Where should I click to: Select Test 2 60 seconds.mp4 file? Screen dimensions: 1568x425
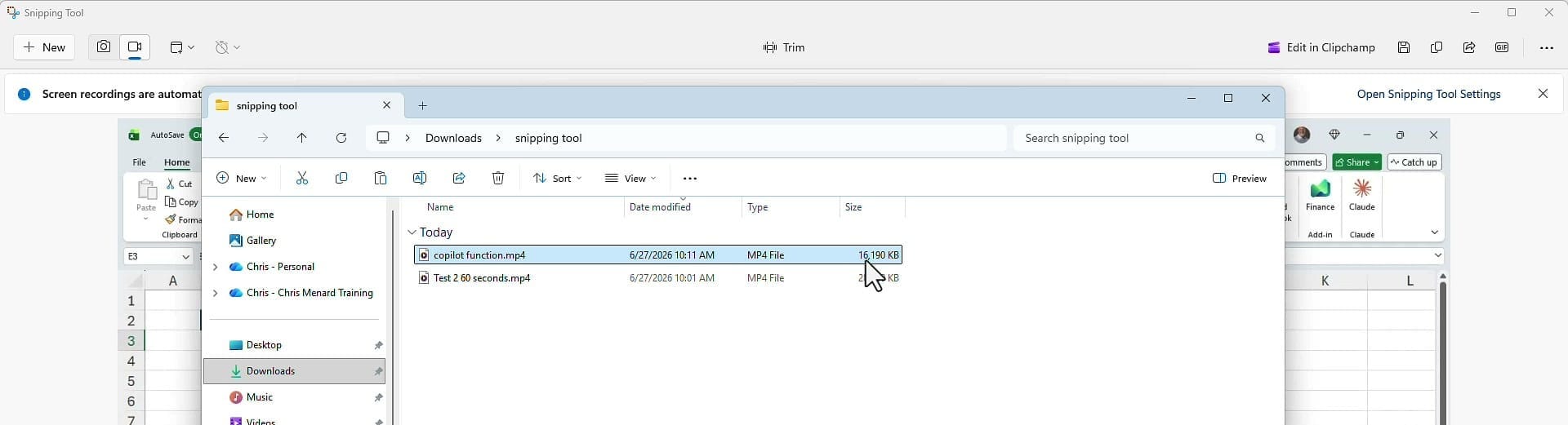[x=658, y=278]
